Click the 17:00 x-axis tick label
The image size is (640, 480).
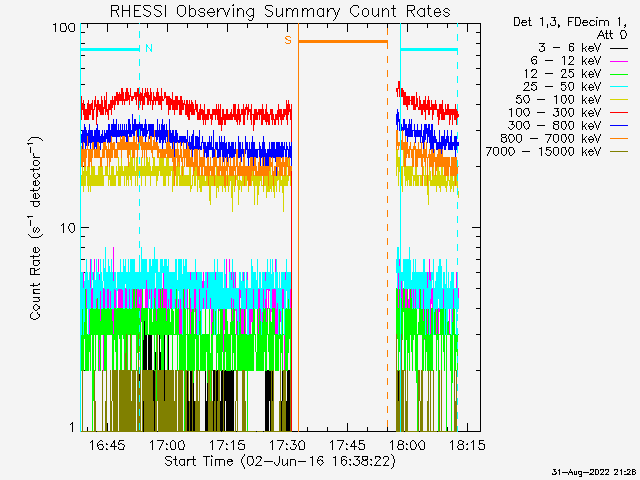(167, 445)
